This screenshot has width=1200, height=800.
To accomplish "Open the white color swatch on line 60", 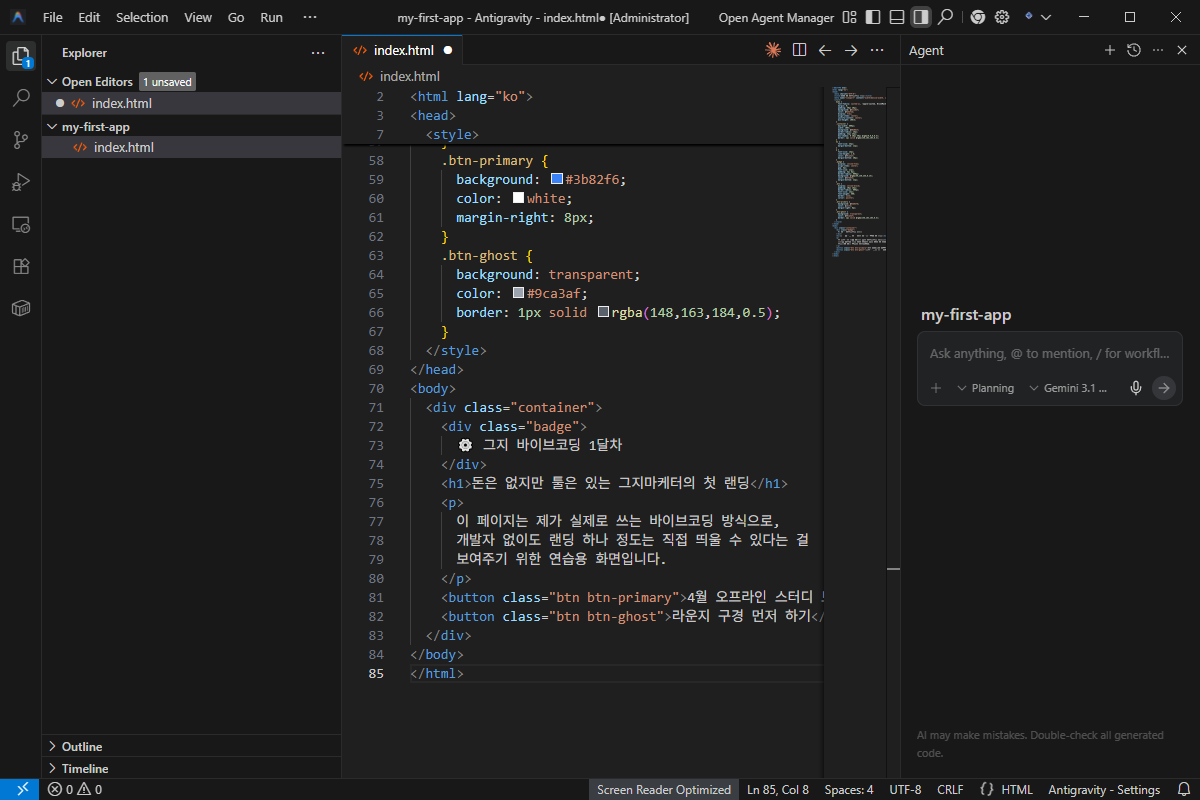I will tap(519, 198).
